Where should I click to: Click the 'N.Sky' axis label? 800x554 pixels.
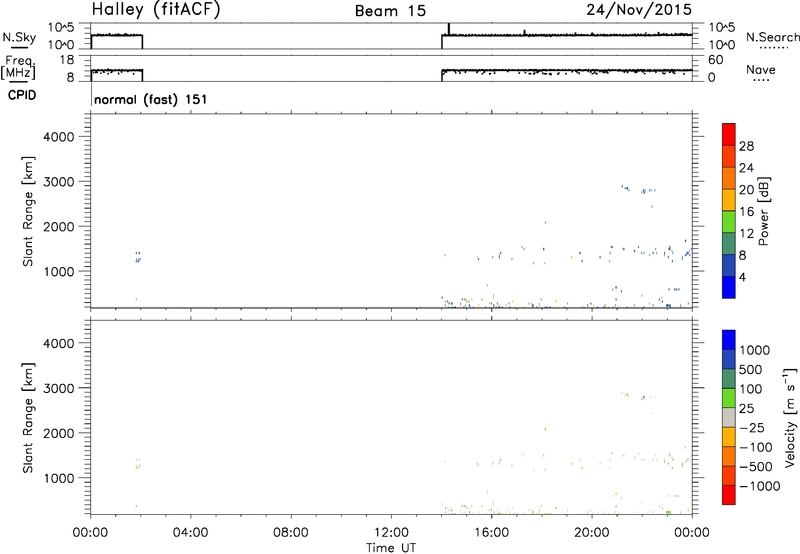coord(19,37)
